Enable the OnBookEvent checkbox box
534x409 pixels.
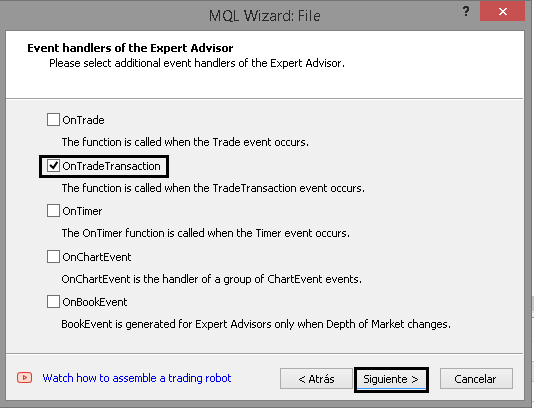(x=53, y=302)
